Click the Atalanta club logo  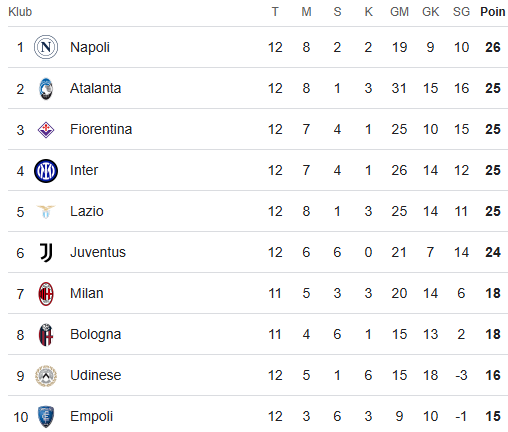pyautogui.click(x=46, y=89)
